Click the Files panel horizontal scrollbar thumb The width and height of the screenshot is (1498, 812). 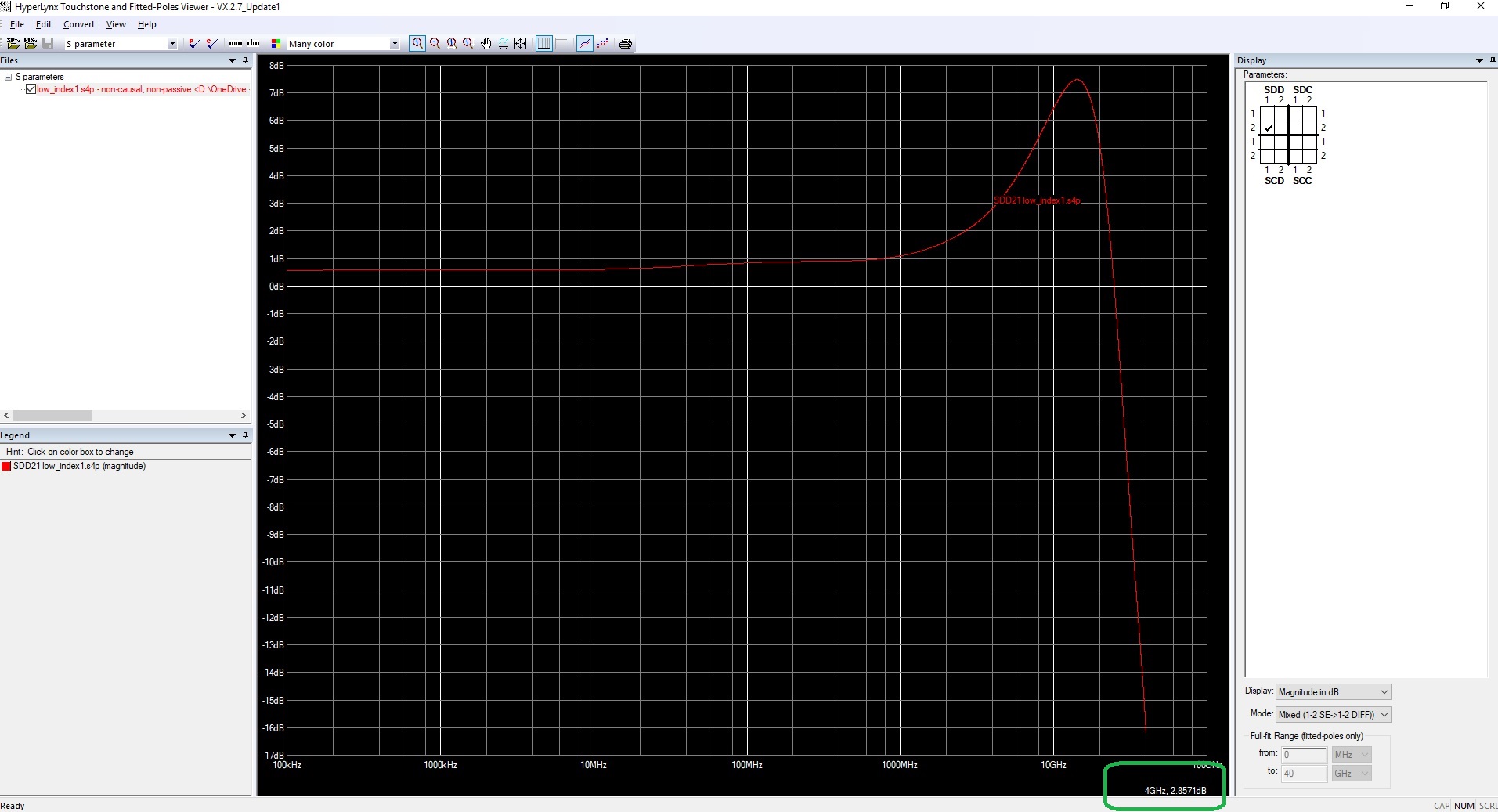(52, 416)
